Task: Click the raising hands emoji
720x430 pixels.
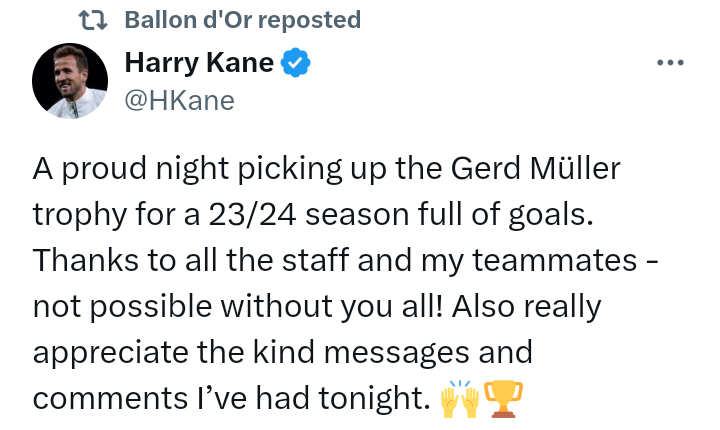Action: pyautogui.click(x=460, y=399)
